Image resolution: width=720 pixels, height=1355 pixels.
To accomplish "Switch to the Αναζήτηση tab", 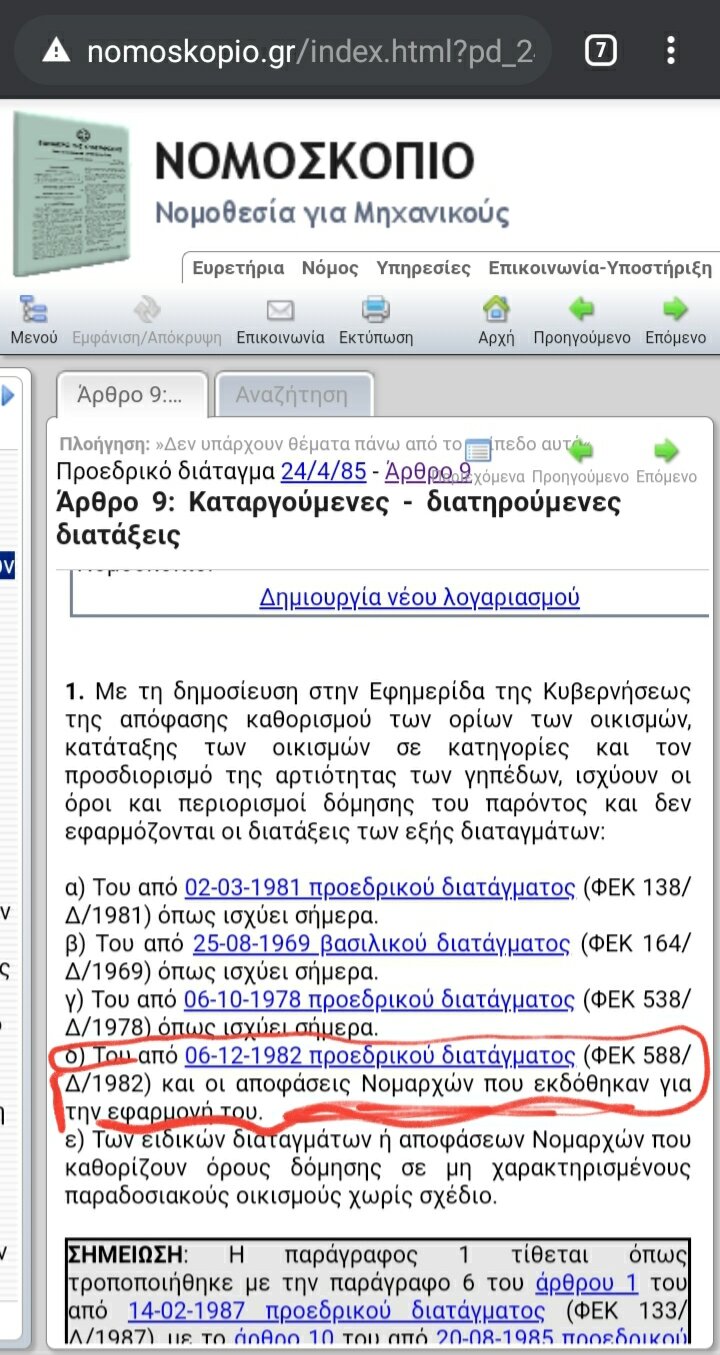I will click(292, 395).
